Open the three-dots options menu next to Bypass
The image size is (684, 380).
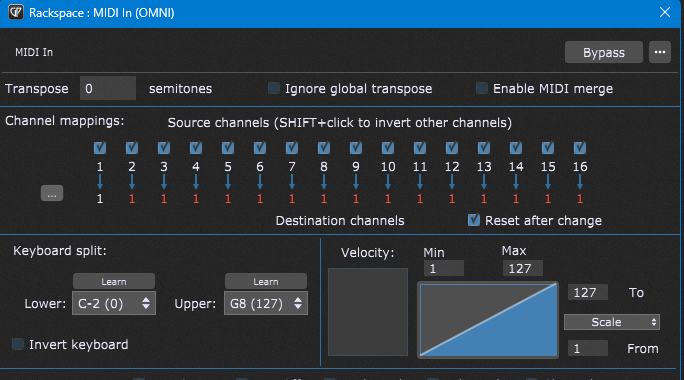(660, 52)
